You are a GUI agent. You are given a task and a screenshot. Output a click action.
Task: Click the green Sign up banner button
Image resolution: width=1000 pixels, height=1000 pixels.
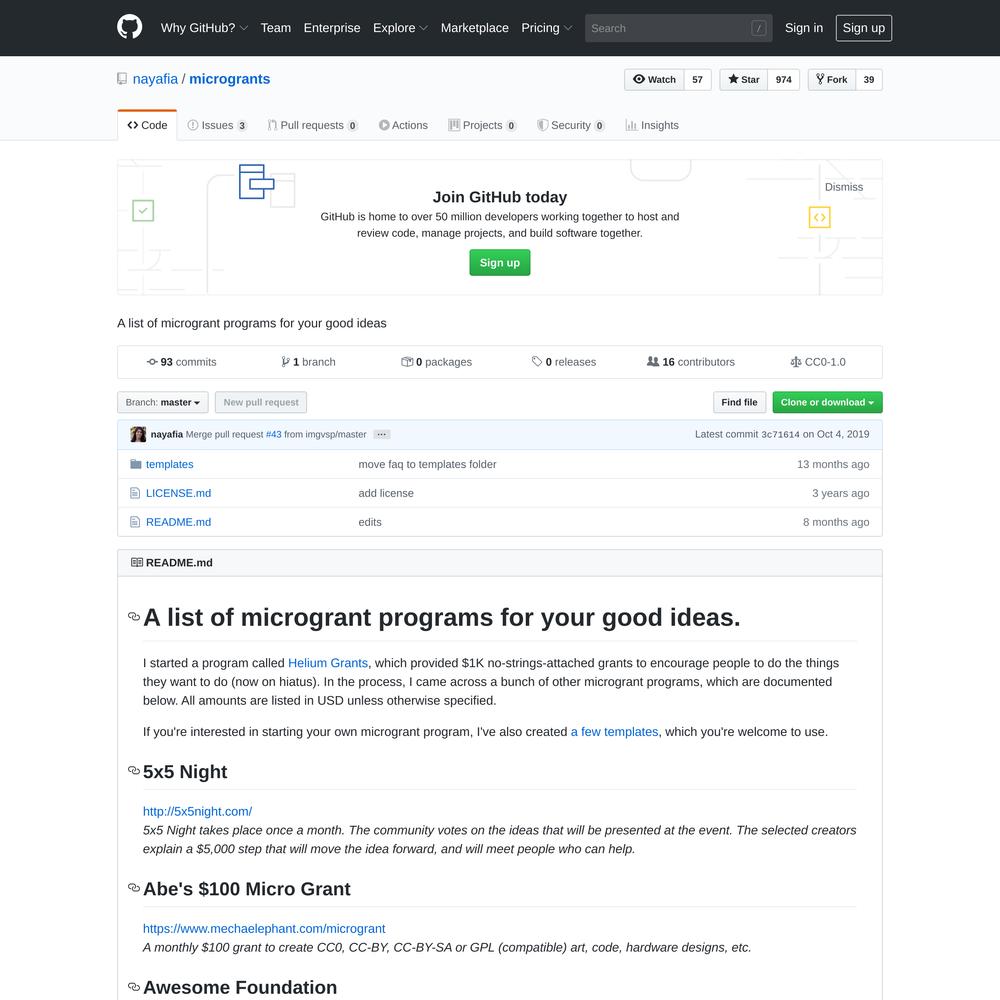[500, 263]
